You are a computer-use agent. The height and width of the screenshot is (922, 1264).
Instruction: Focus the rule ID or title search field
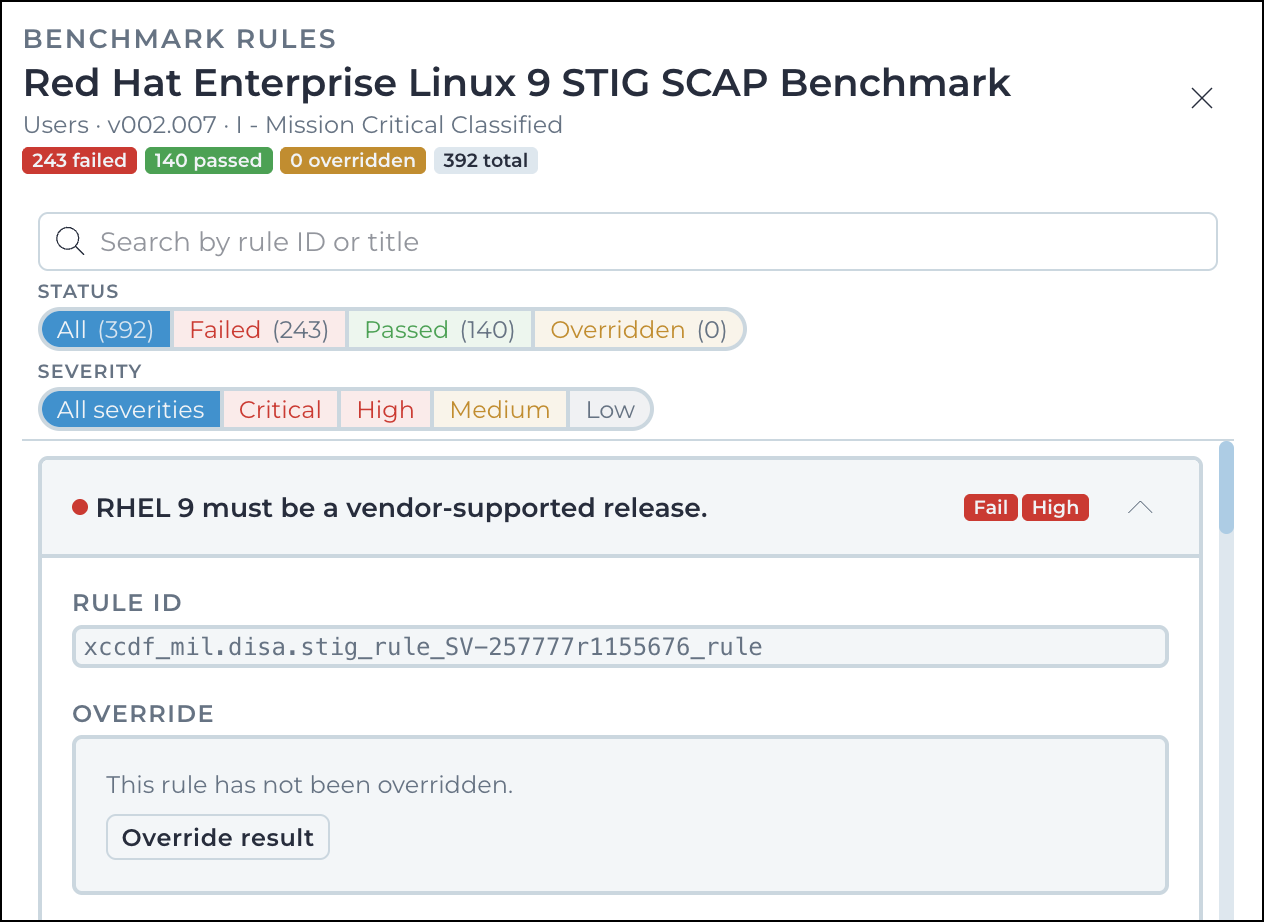coord(628,241)
